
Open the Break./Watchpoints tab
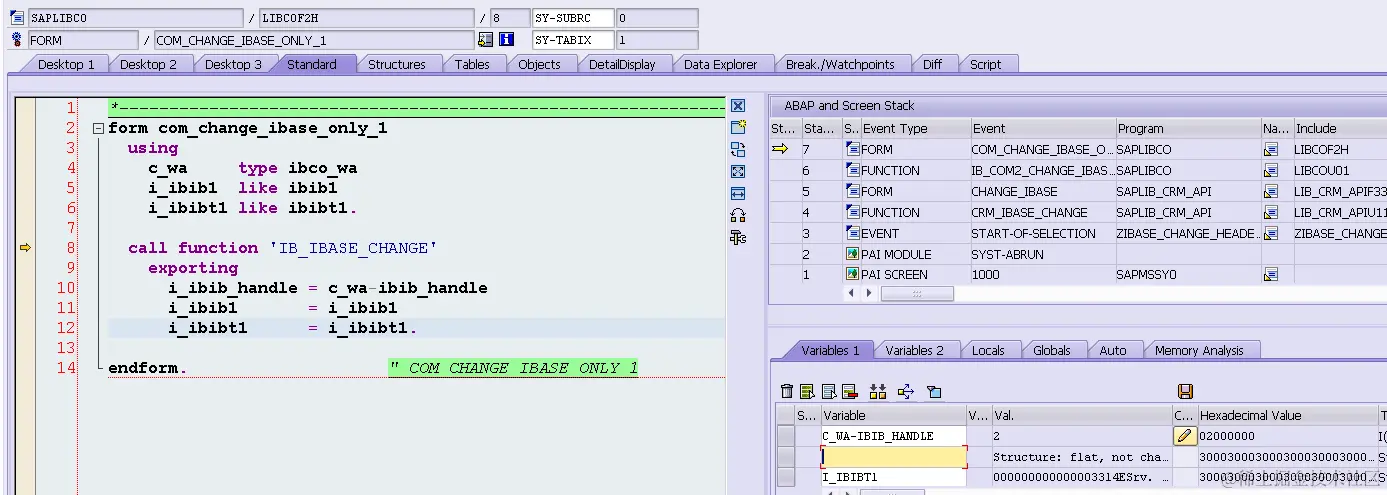[x=840, y=64]
